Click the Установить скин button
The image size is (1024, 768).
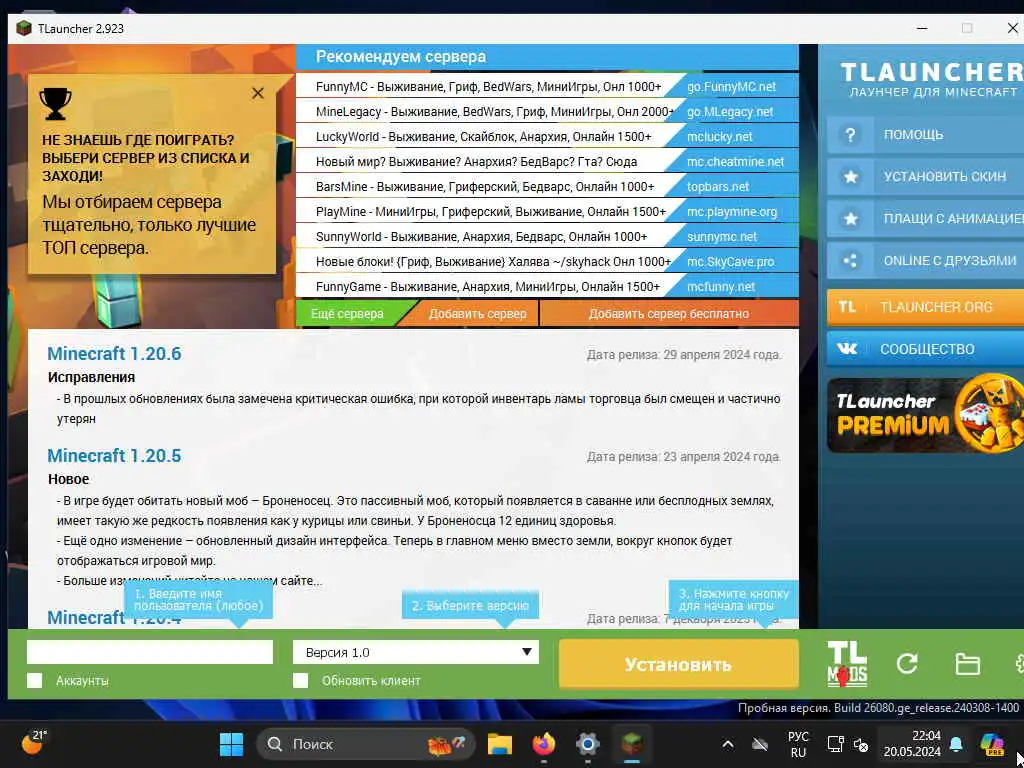tap(925, 176)
